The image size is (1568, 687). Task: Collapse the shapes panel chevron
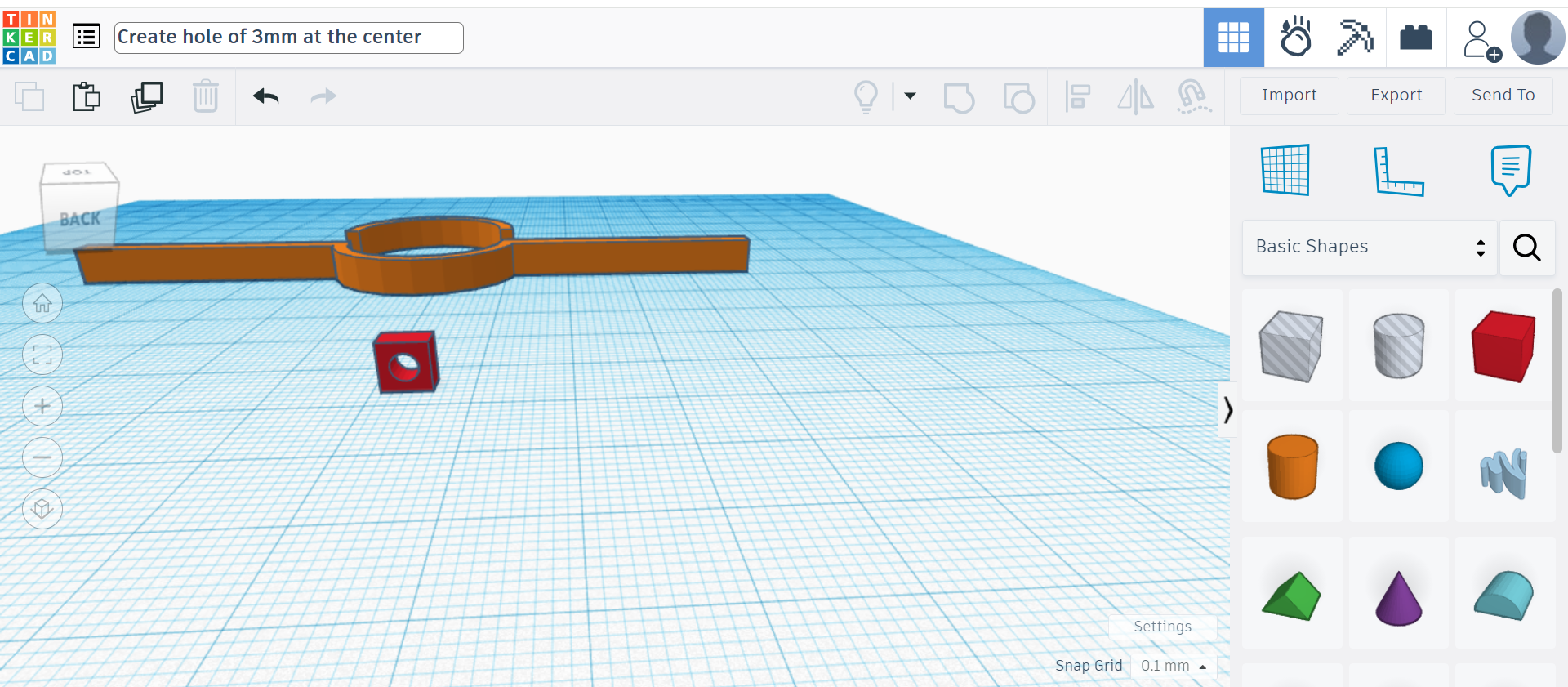1227,409
